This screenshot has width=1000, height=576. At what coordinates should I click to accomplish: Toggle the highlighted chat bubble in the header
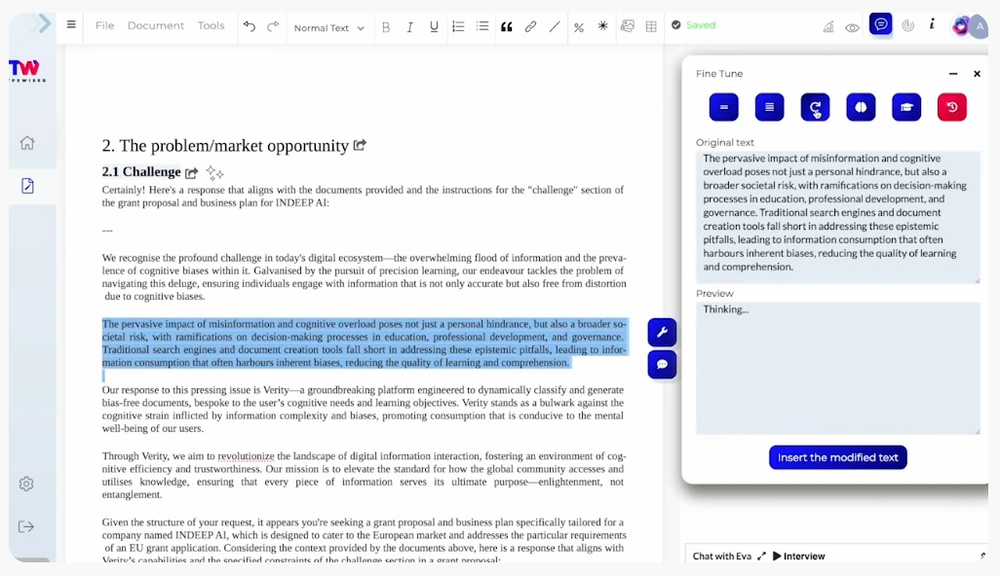[881, 25]
